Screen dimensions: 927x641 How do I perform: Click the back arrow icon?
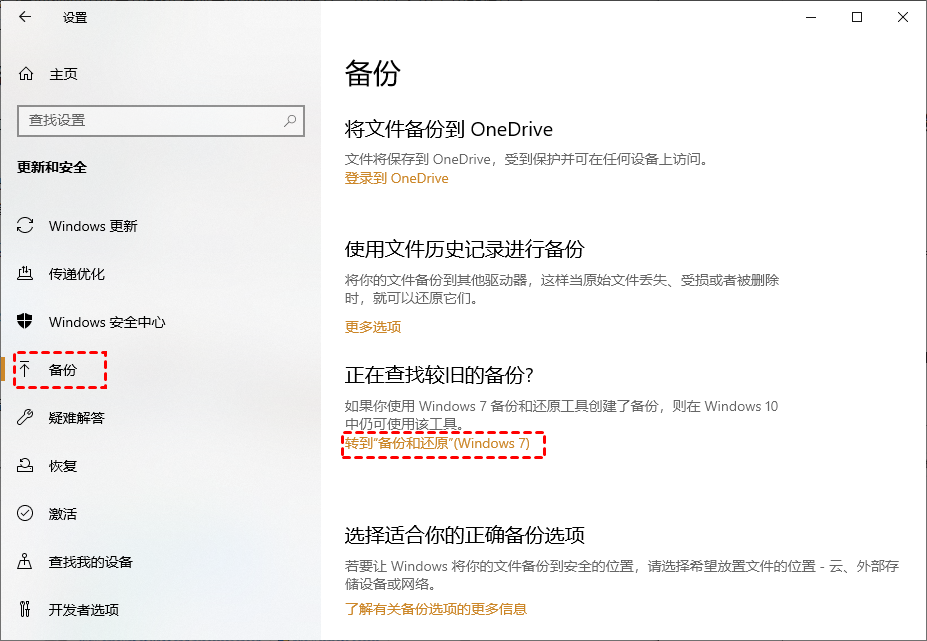pyautogui.click(x=25, y=17)
